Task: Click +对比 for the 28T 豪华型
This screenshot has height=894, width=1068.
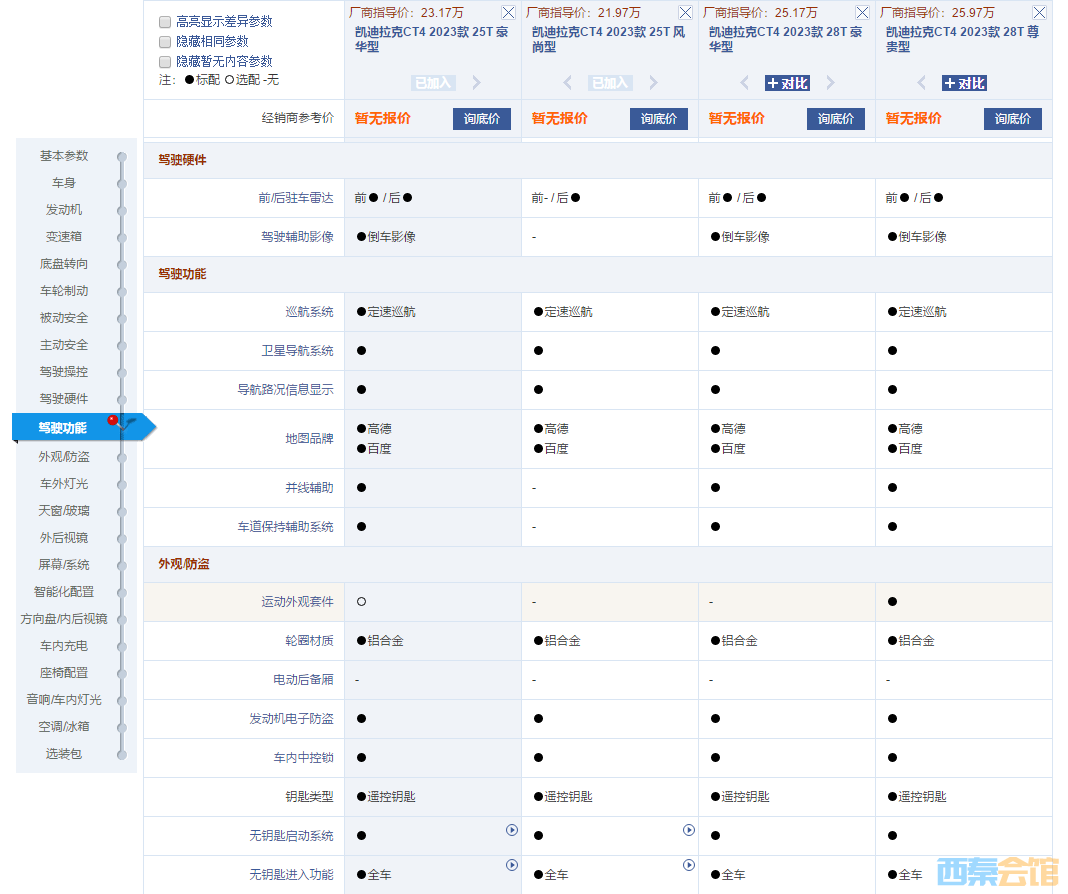Action: [x=787, y=83]
